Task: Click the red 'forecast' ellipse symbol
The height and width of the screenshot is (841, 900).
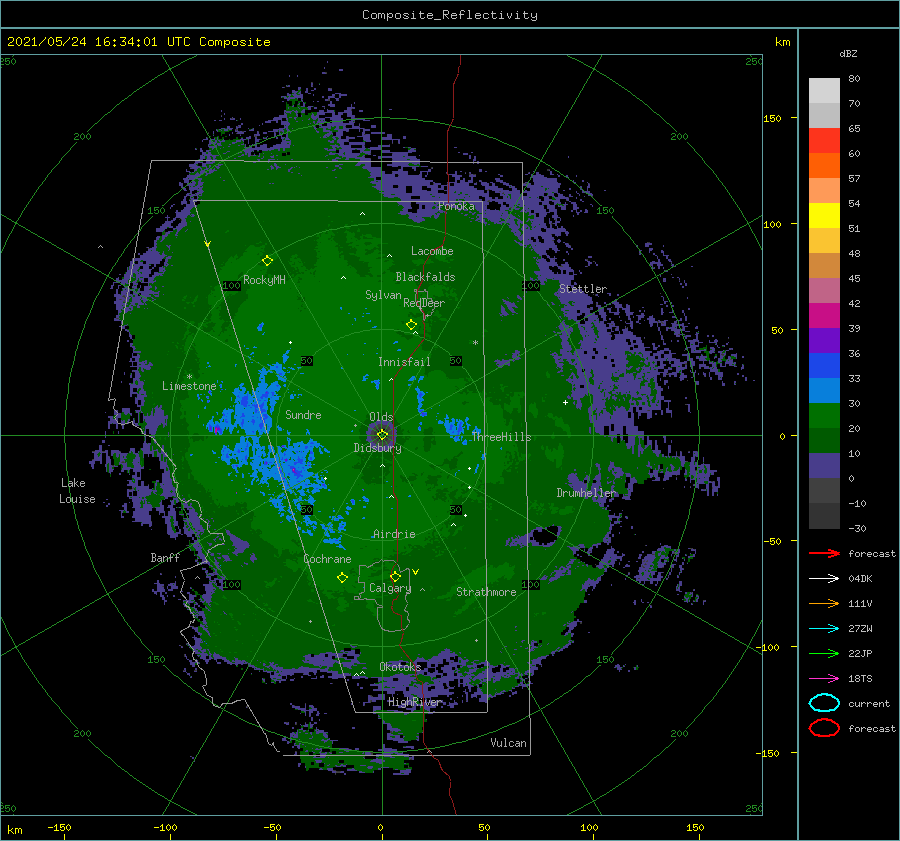Action: tap(824, 728)
